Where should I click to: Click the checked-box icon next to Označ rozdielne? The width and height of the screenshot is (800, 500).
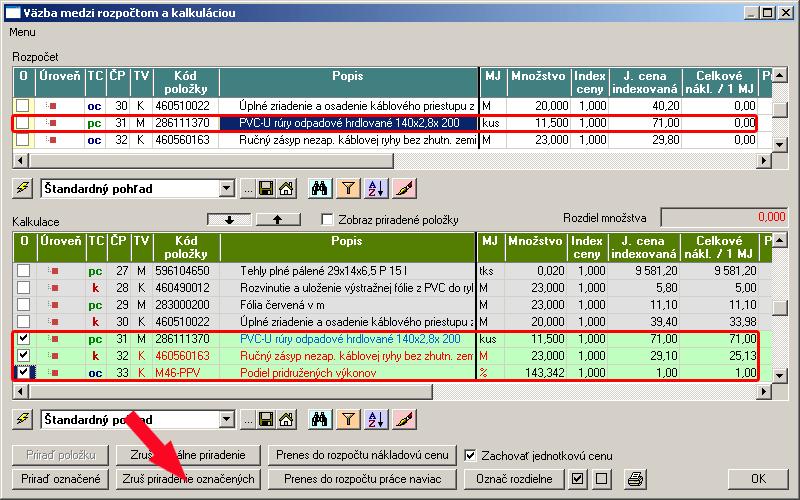click(577, 479)
